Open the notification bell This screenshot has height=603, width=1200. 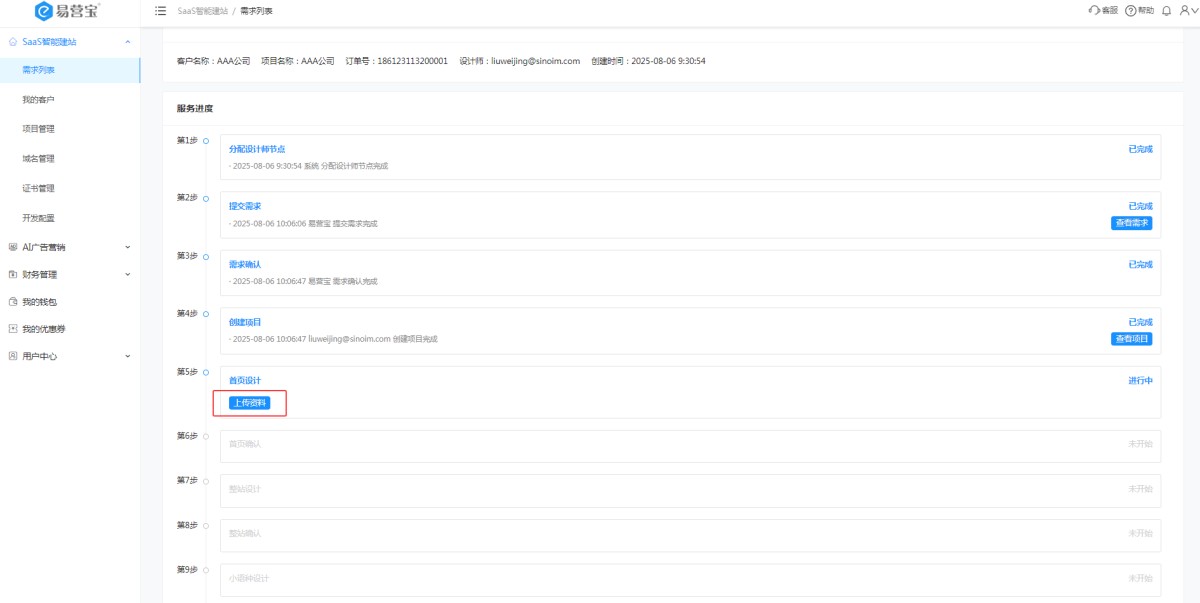coord(1166,10)
